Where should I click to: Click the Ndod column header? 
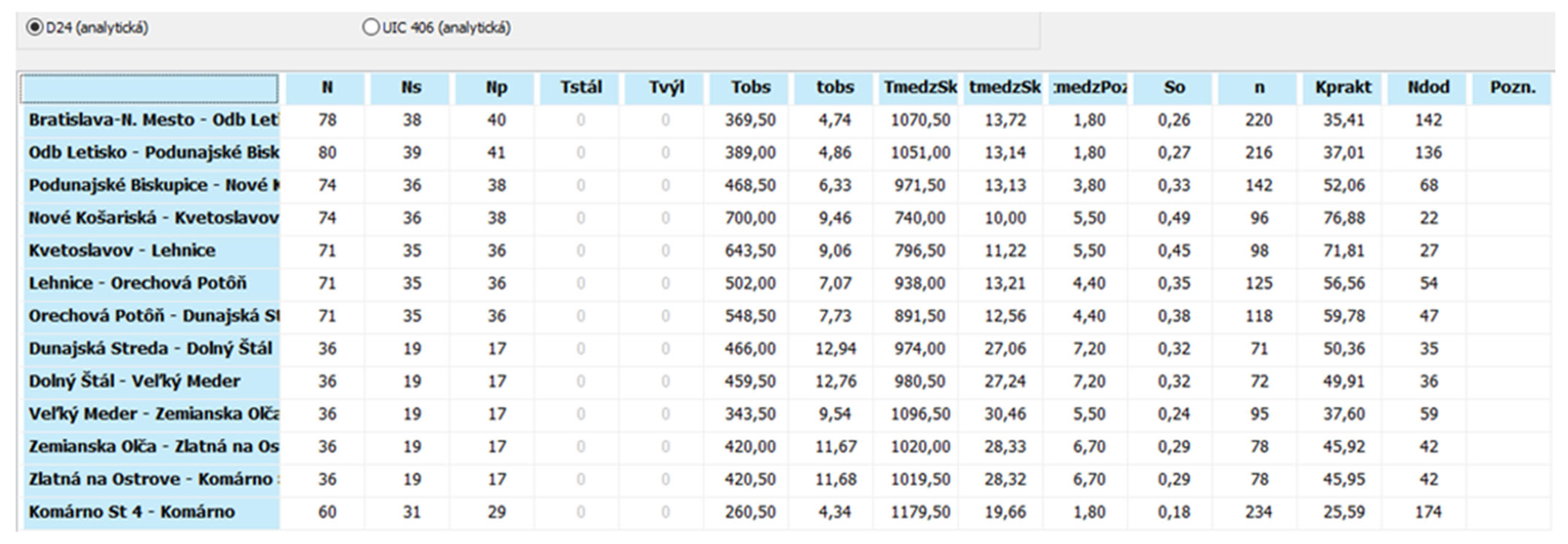coord(1428,88)
